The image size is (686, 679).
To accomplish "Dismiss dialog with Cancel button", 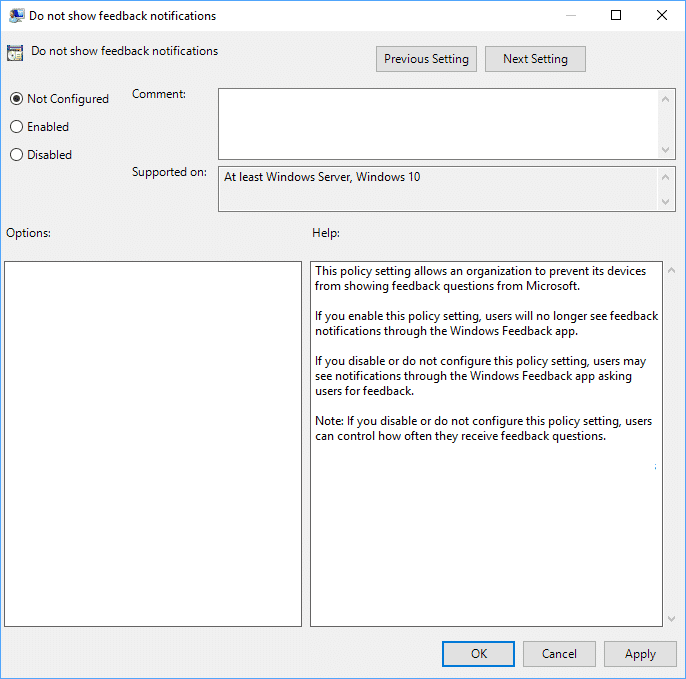I will point(559,654).
